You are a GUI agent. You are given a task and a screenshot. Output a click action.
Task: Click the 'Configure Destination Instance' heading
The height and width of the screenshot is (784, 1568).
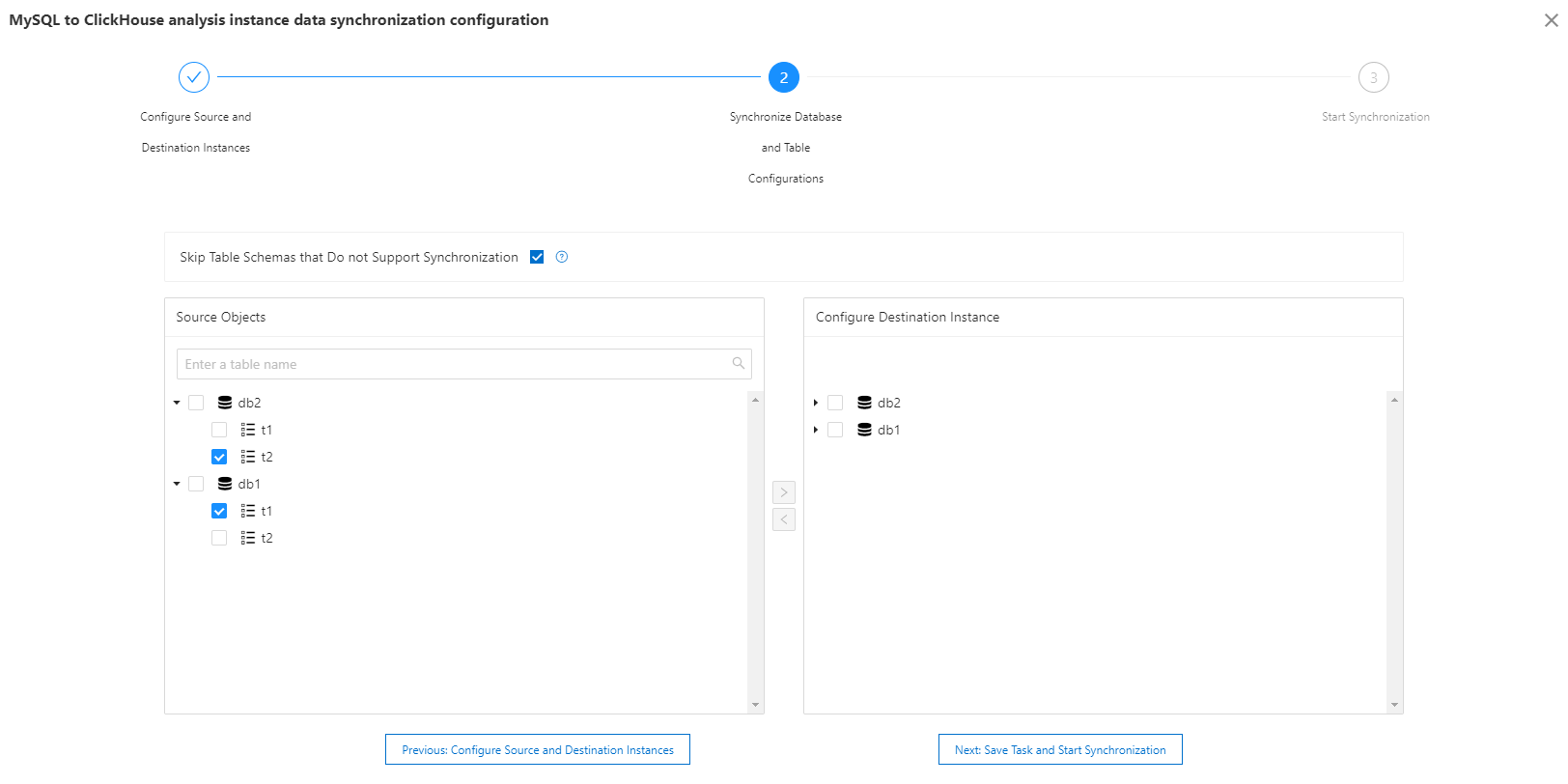[x=908, y=317]
